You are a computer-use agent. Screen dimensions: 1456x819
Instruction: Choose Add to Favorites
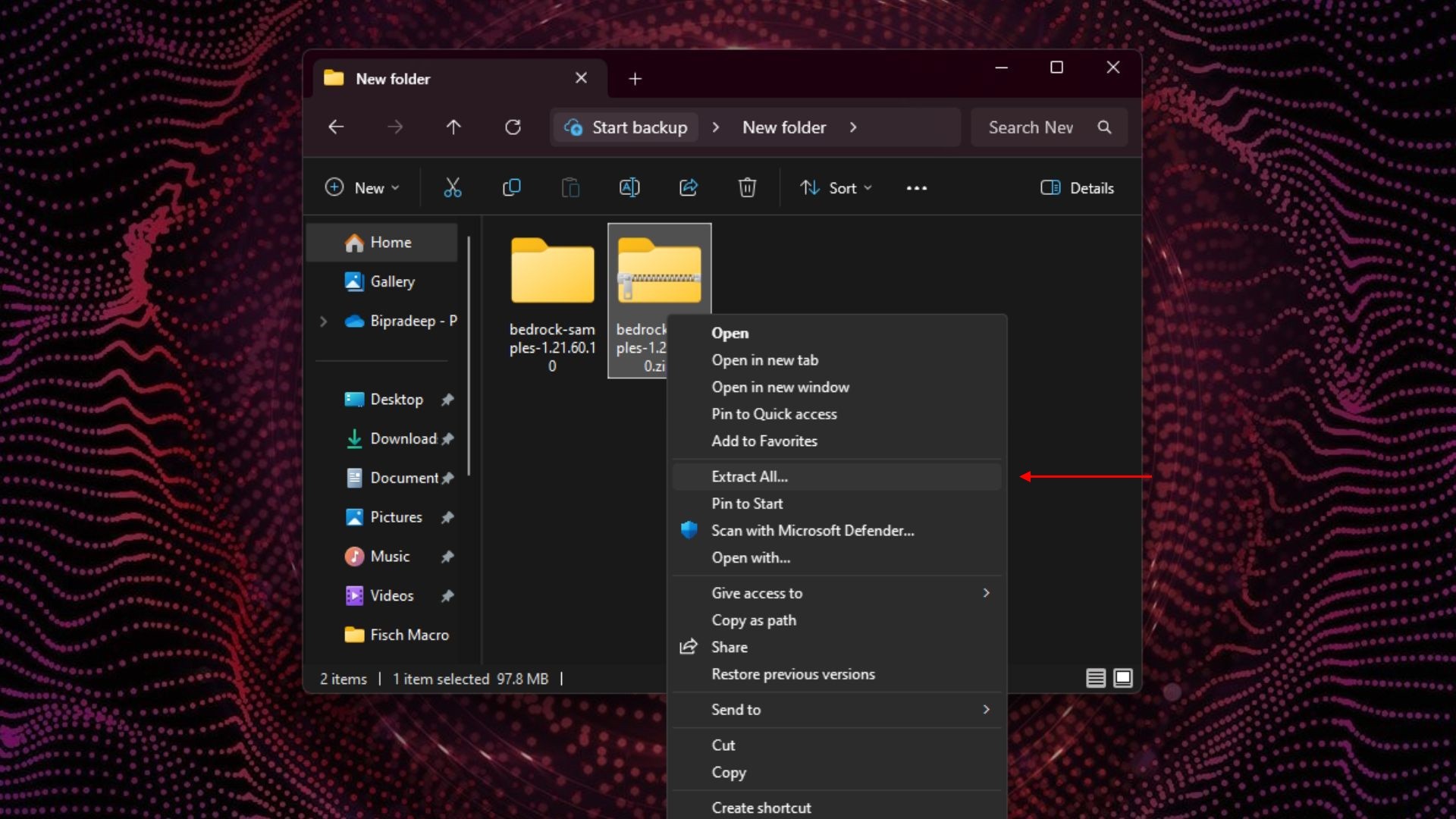point(836,441)
